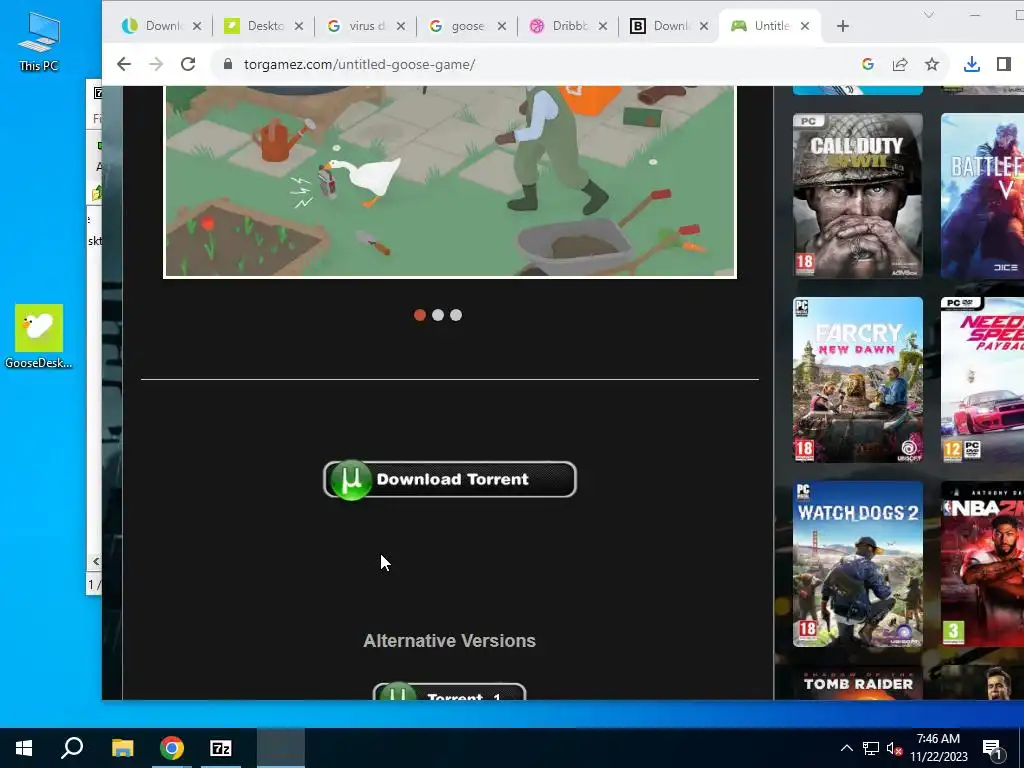
Task: Select the third carousel dot
Action: pos(456,315)
